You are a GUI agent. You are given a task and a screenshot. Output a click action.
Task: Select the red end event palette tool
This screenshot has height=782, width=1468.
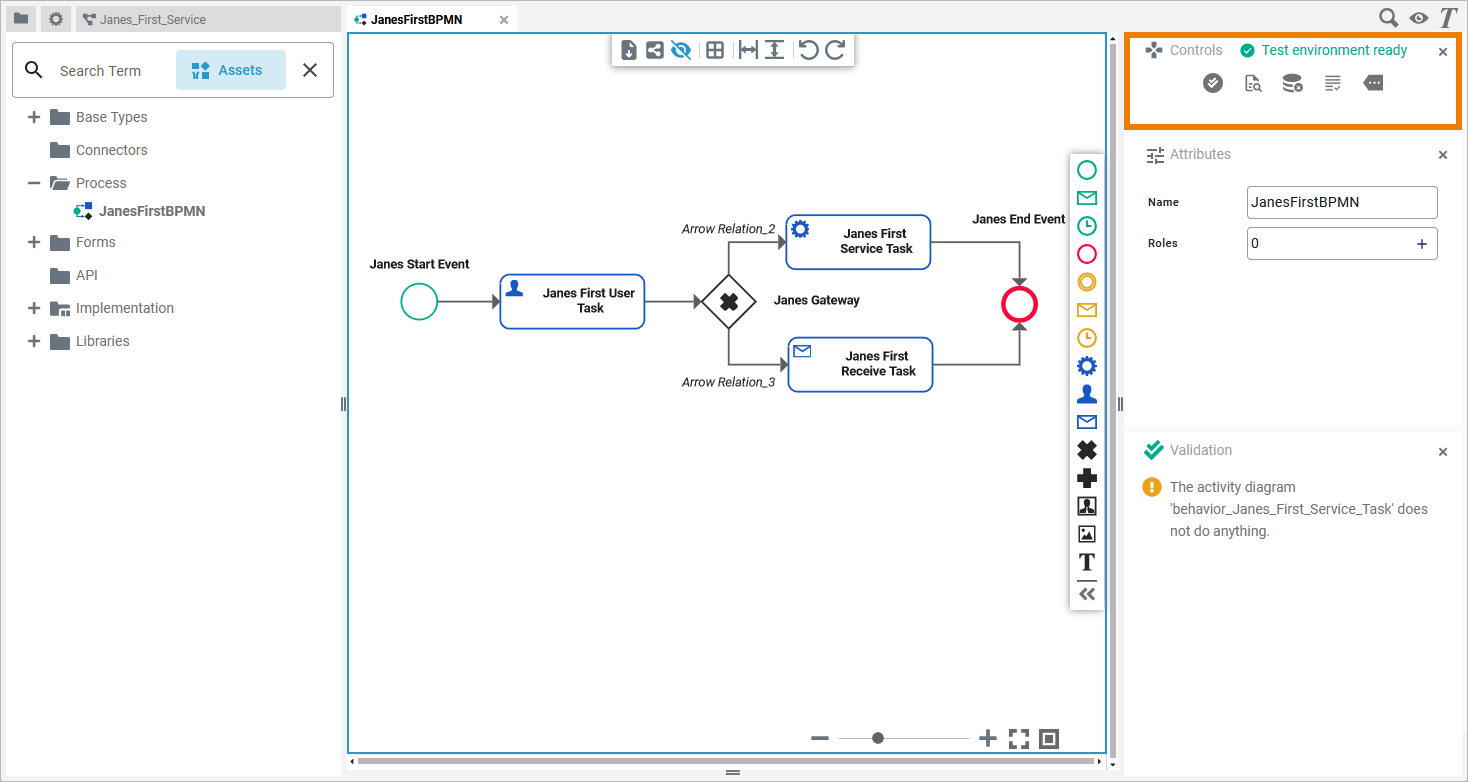1087,254
